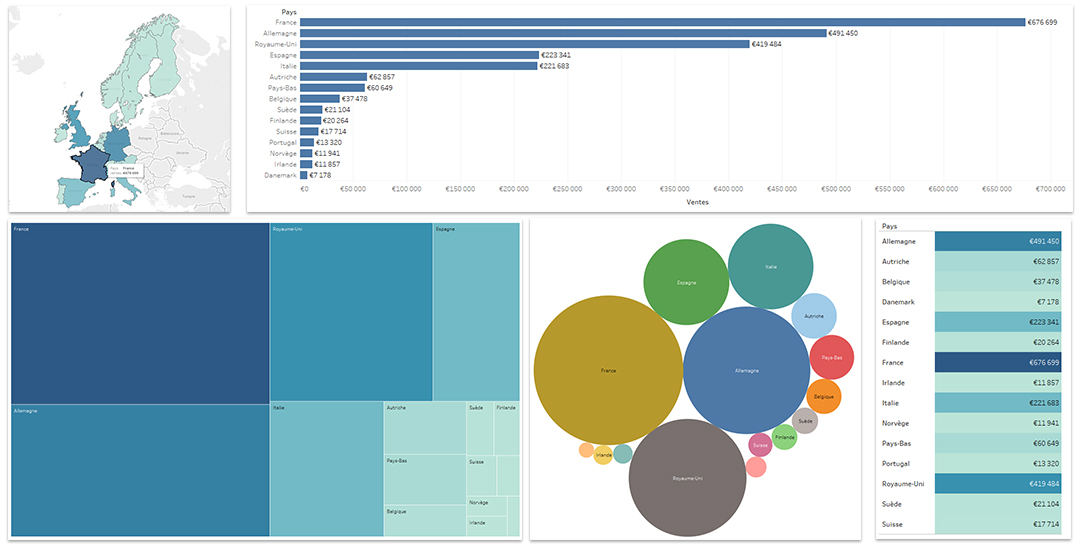The height and width of the screenshot is (552, 1080).
Task: Click the Pays header above the bar chart
Action: (290, 12)
